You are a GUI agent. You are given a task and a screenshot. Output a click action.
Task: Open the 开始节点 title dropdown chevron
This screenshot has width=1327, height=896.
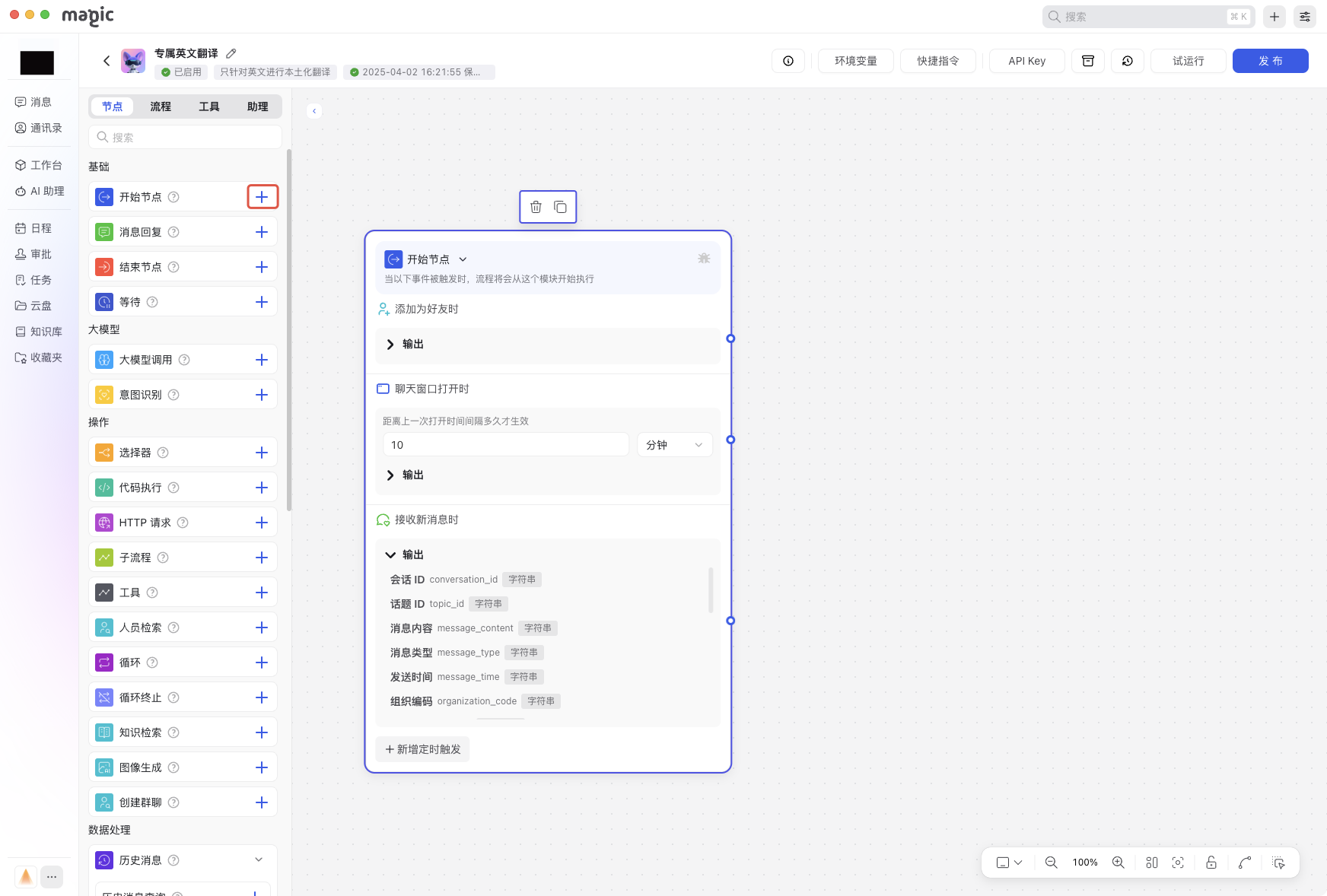coord(463,259)
